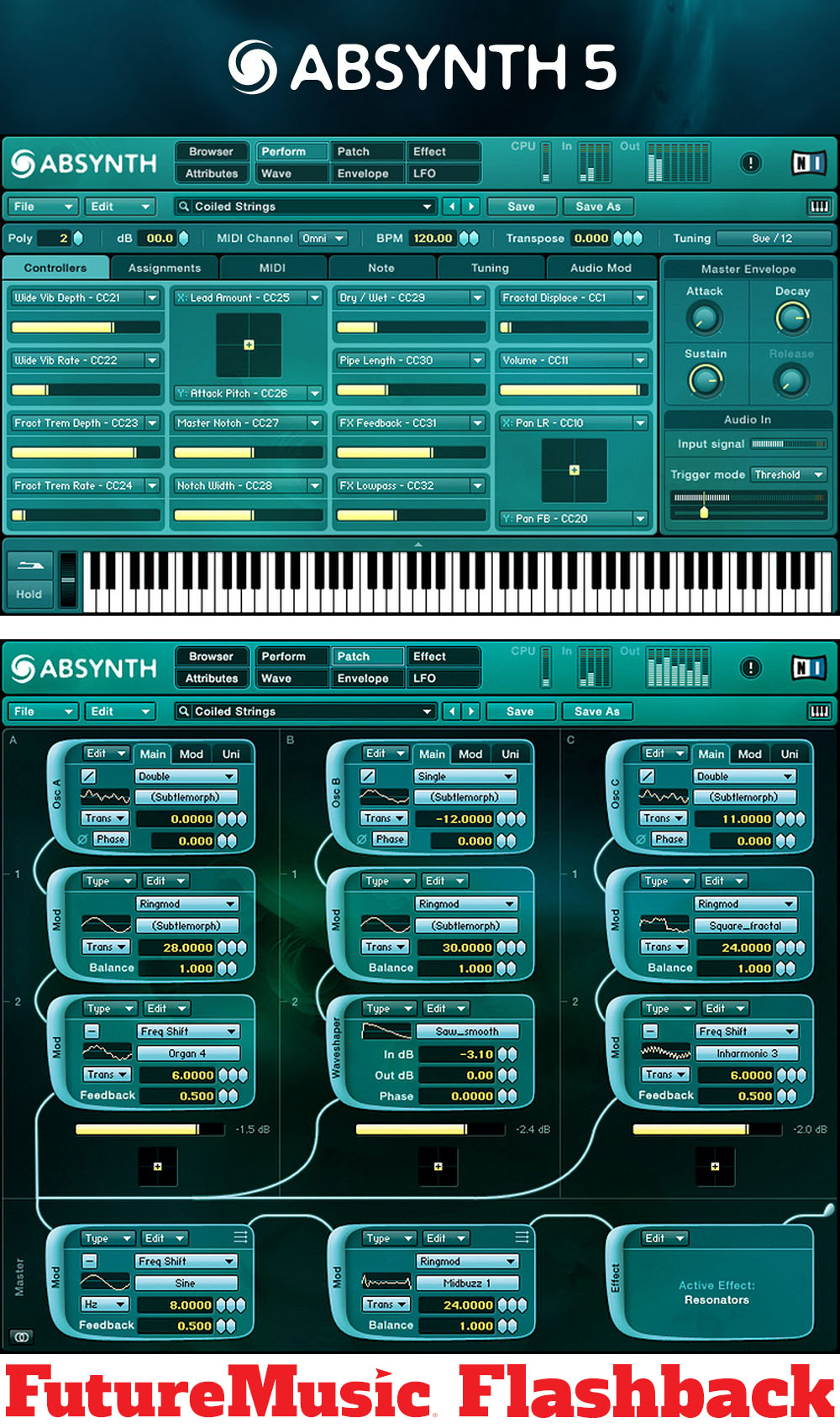
Task: Go to next preset in Patch window
Action: [471, 711]
